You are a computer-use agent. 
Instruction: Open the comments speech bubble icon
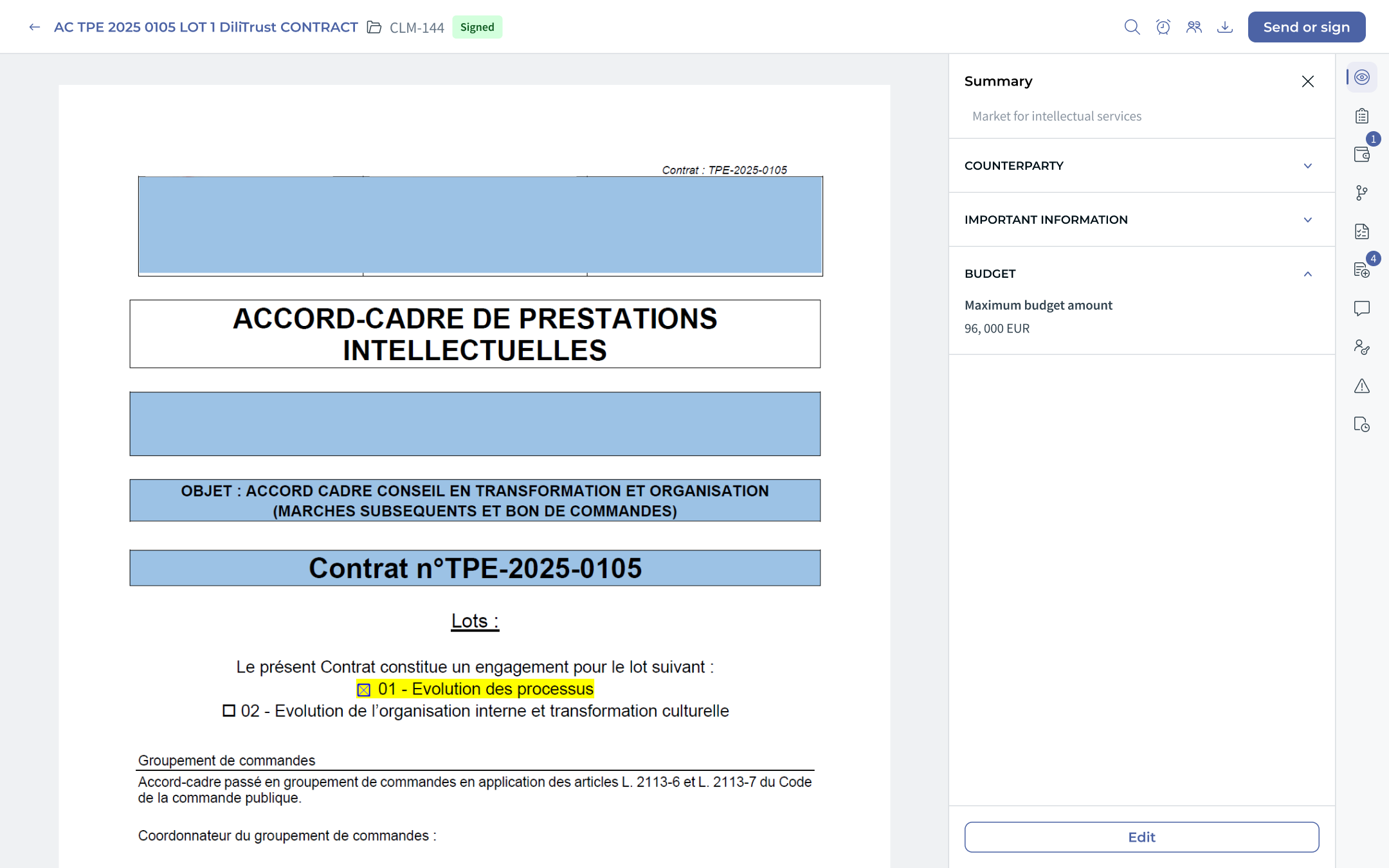pos(1362,309)
